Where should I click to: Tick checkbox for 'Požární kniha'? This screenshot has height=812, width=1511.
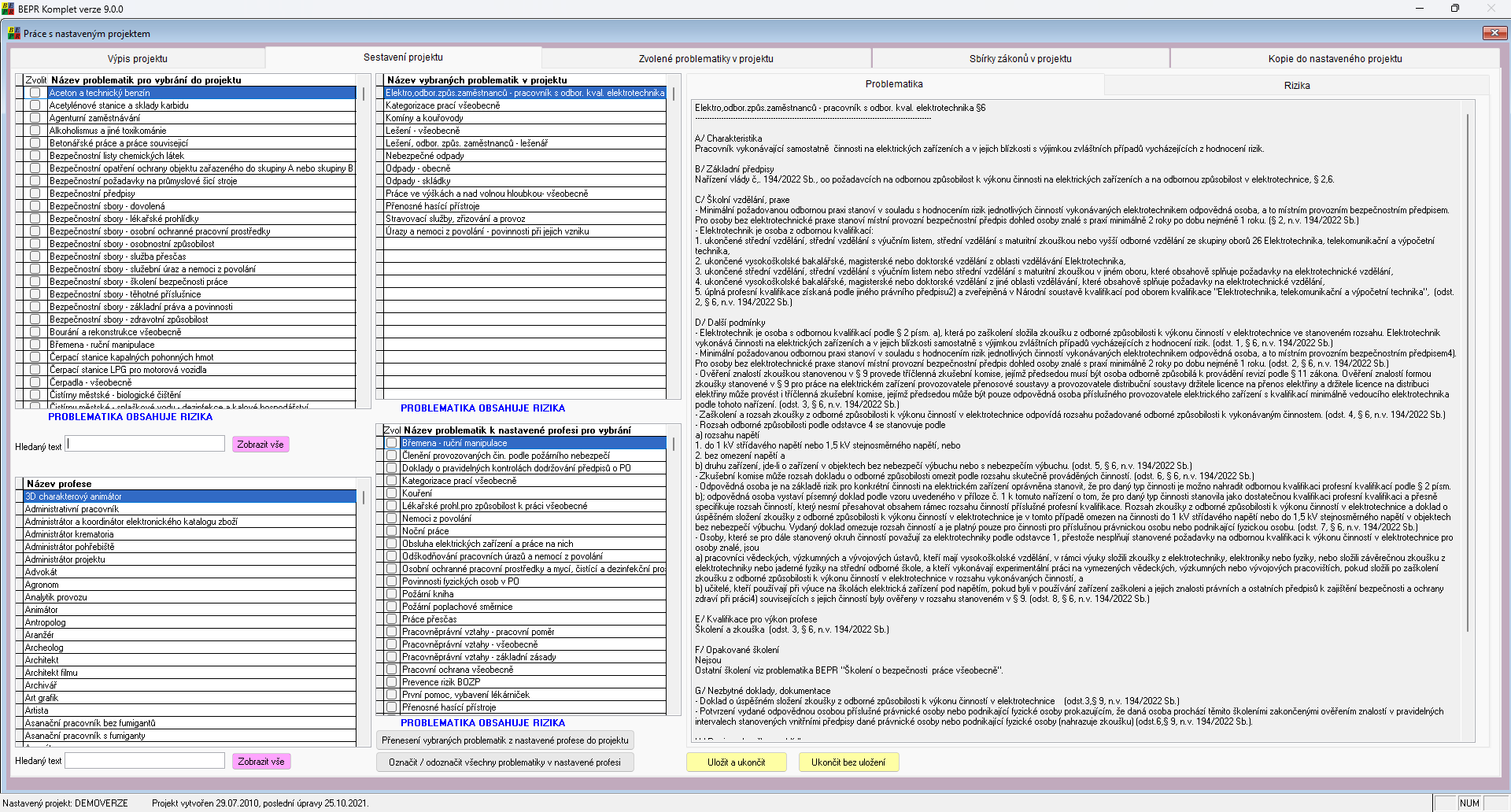click(x=392, y=594)
